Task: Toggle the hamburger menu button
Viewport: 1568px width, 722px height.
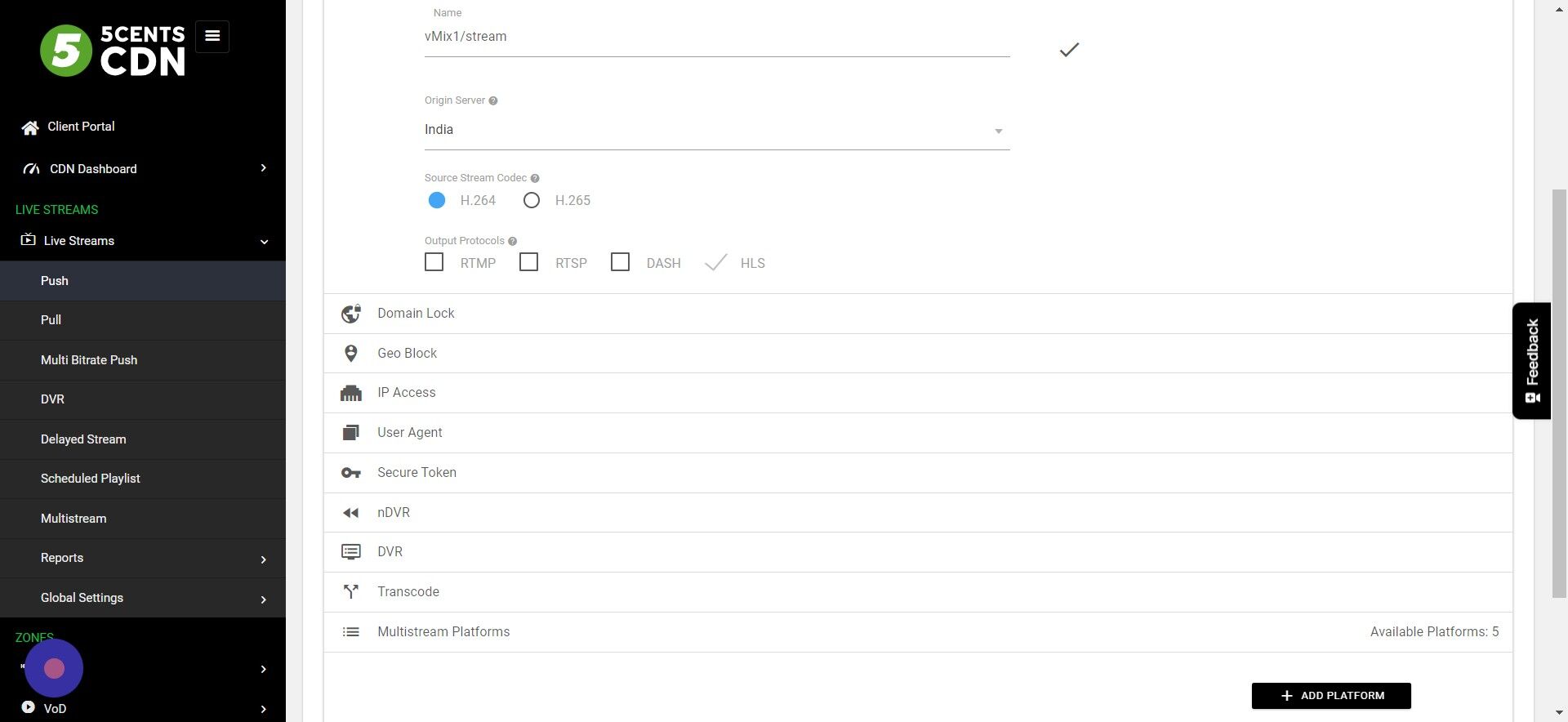Action: pyautogui.click(x=212, y=36)
